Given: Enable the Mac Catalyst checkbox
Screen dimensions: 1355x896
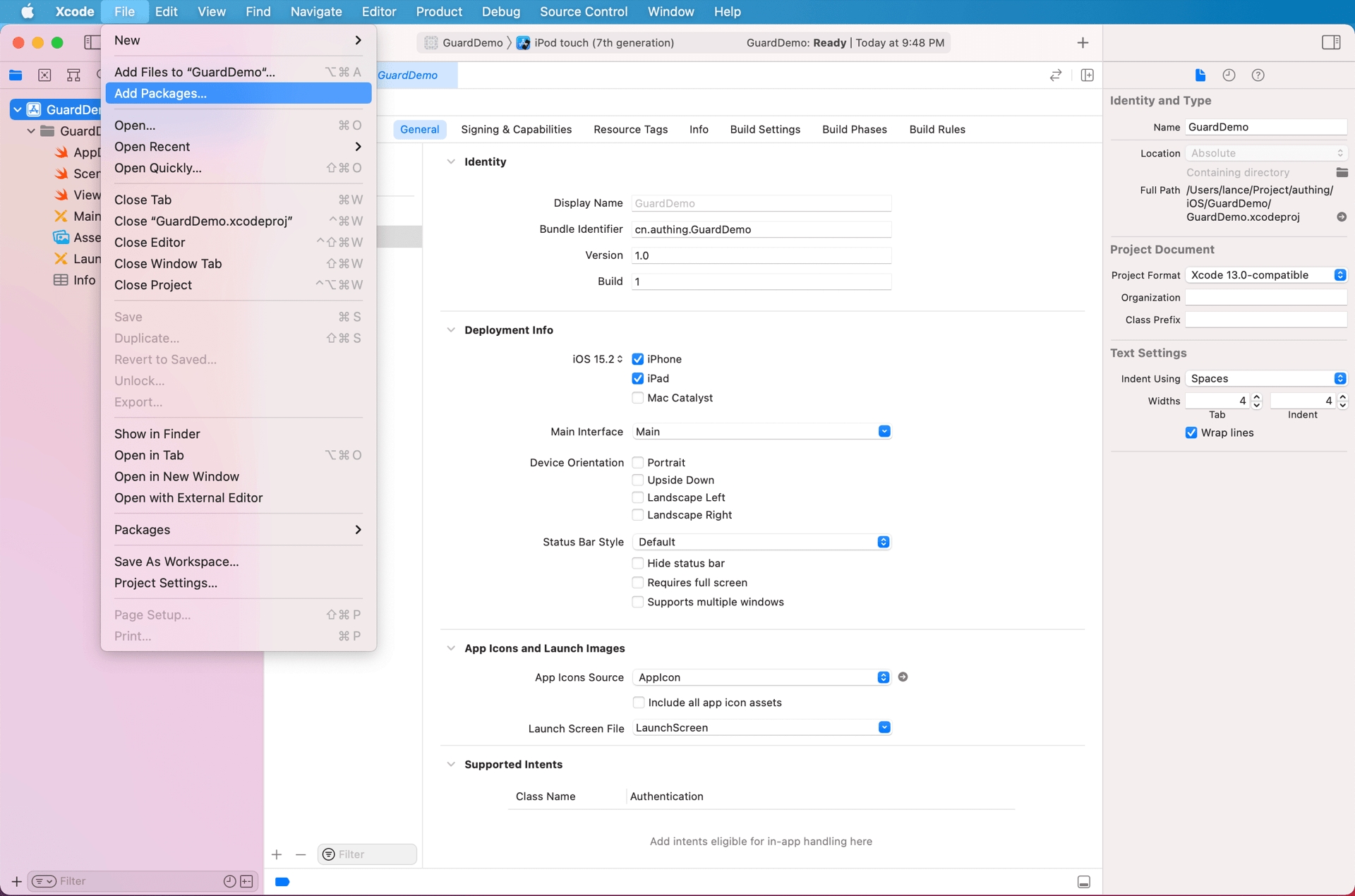Looking at the screenshot, I should [638, 398].
